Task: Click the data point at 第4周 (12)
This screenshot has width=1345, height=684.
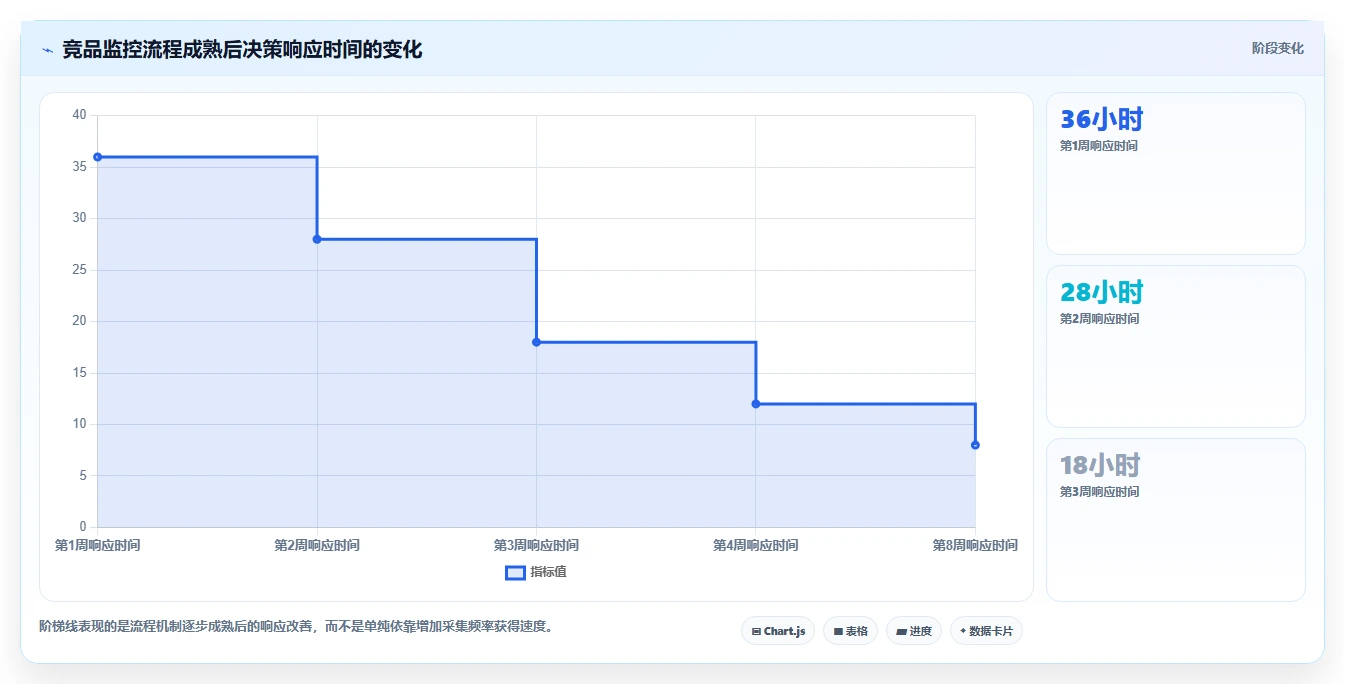Action: pos(755,404)
